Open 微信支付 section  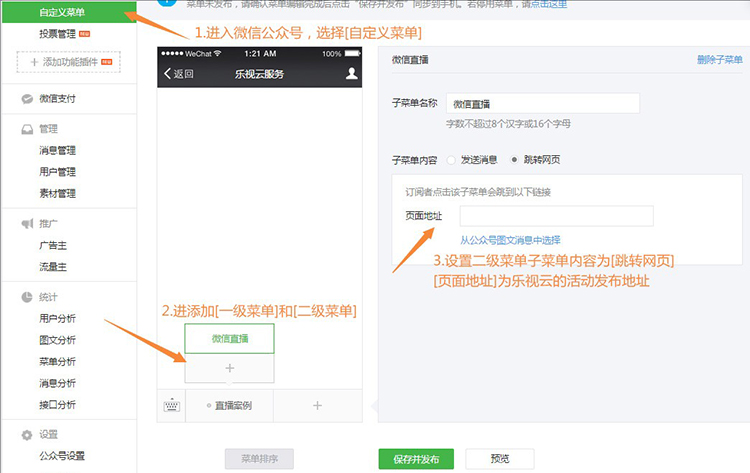click(x=57, y=99)
